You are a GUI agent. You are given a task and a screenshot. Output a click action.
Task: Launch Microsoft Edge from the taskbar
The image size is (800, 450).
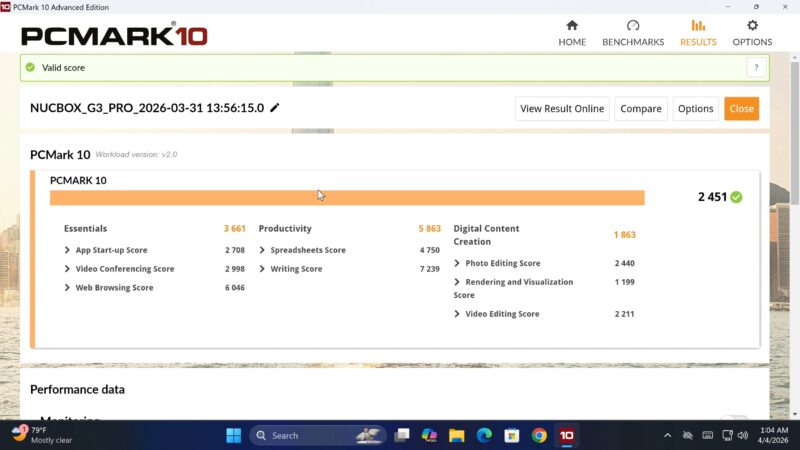[x=484, y=435]
